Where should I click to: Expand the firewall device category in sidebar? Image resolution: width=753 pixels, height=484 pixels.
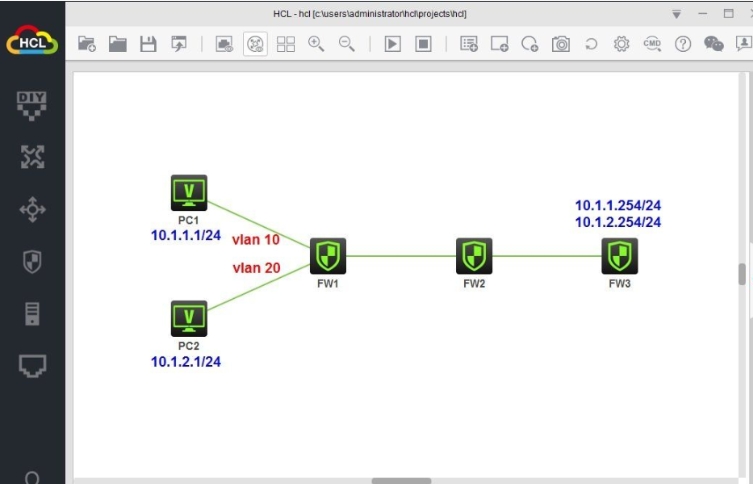(32, 261)
